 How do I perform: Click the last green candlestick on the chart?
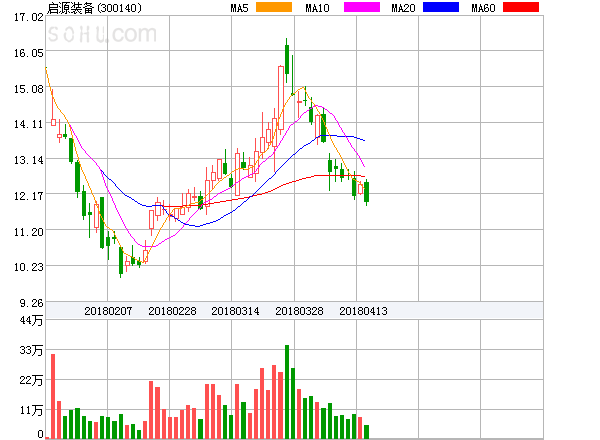point(367,192)
